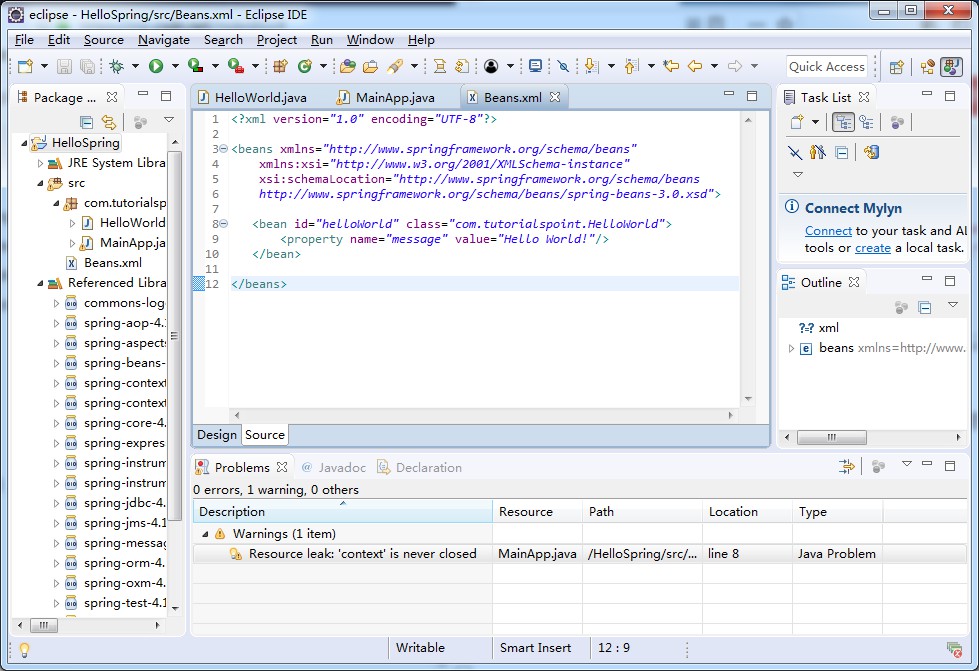
Task: Click the Monitor display icon in the toolbar
Action: coord(535,66)
